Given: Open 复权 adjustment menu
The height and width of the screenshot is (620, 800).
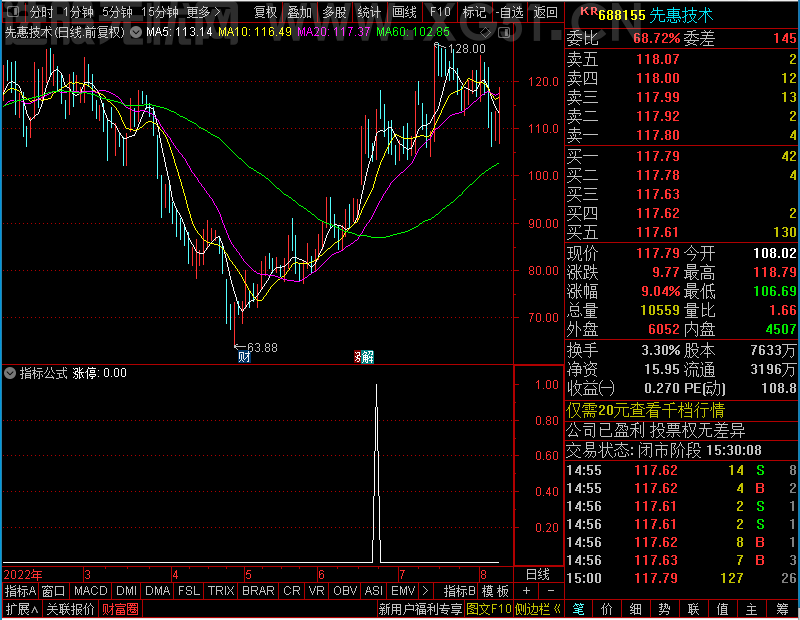Looking at the screenshot, I should pyautogui.click(x=265, y=12).
